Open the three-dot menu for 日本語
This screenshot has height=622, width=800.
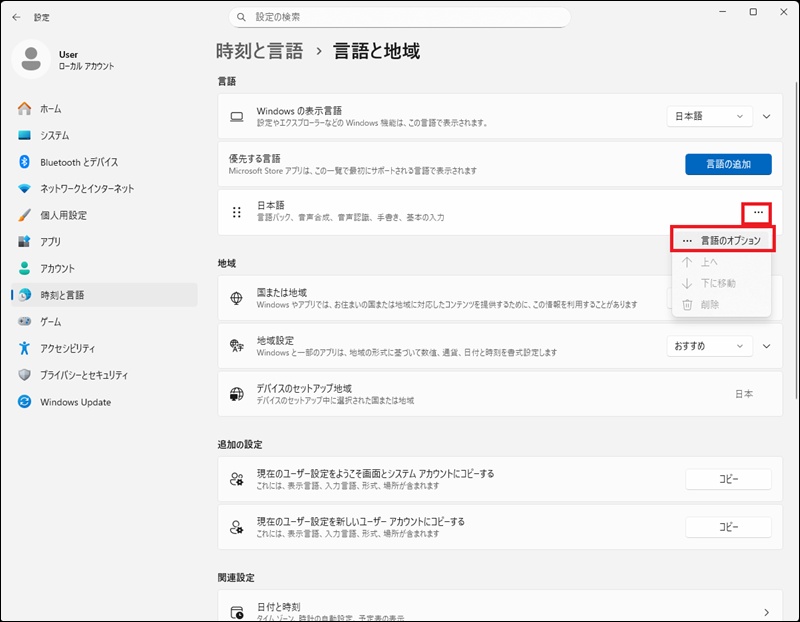click(758, 212)
